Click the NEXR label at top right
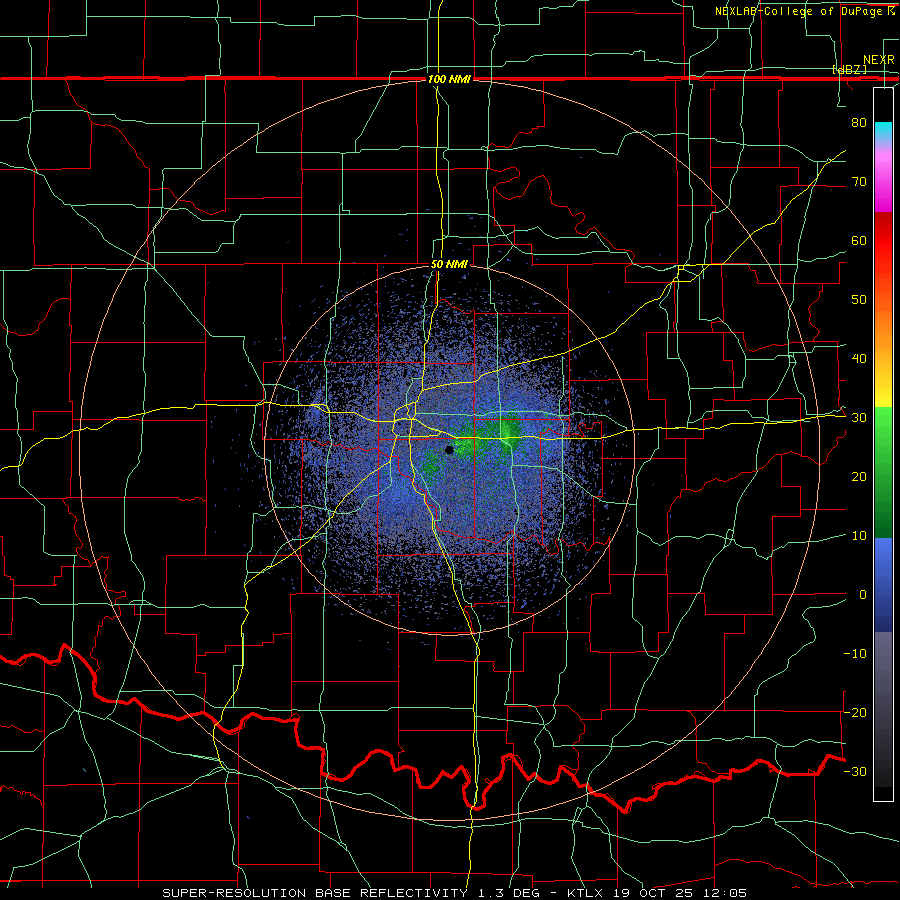 pyautogui.click(x=878, y=60)
